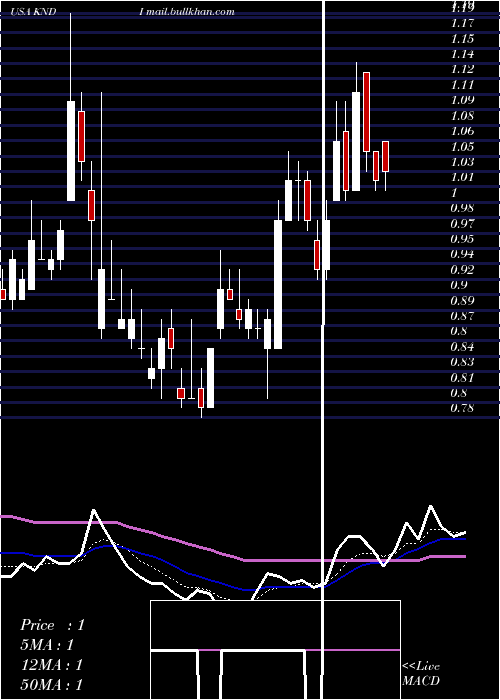Choose the 0.87 axis label

point(462,316)
